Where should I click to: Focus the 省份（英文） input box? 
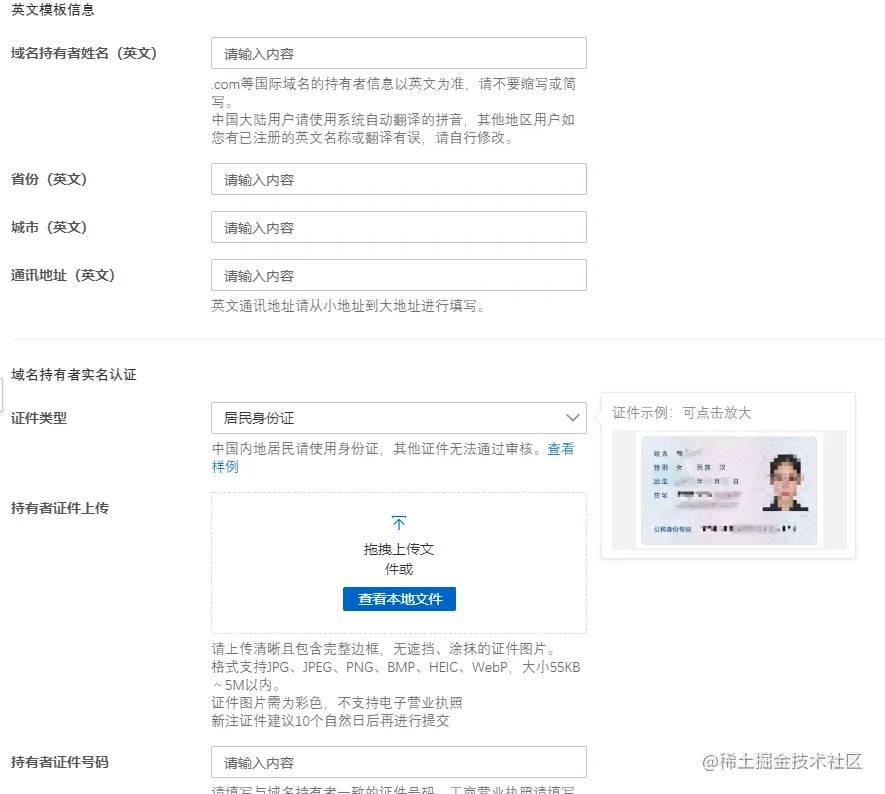(398, 179)
